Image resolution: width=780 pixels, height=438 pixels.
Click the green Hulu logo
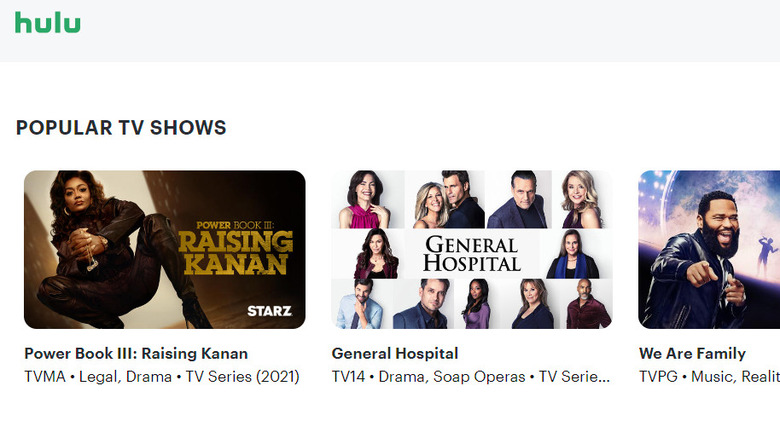[x=48, y=22]
